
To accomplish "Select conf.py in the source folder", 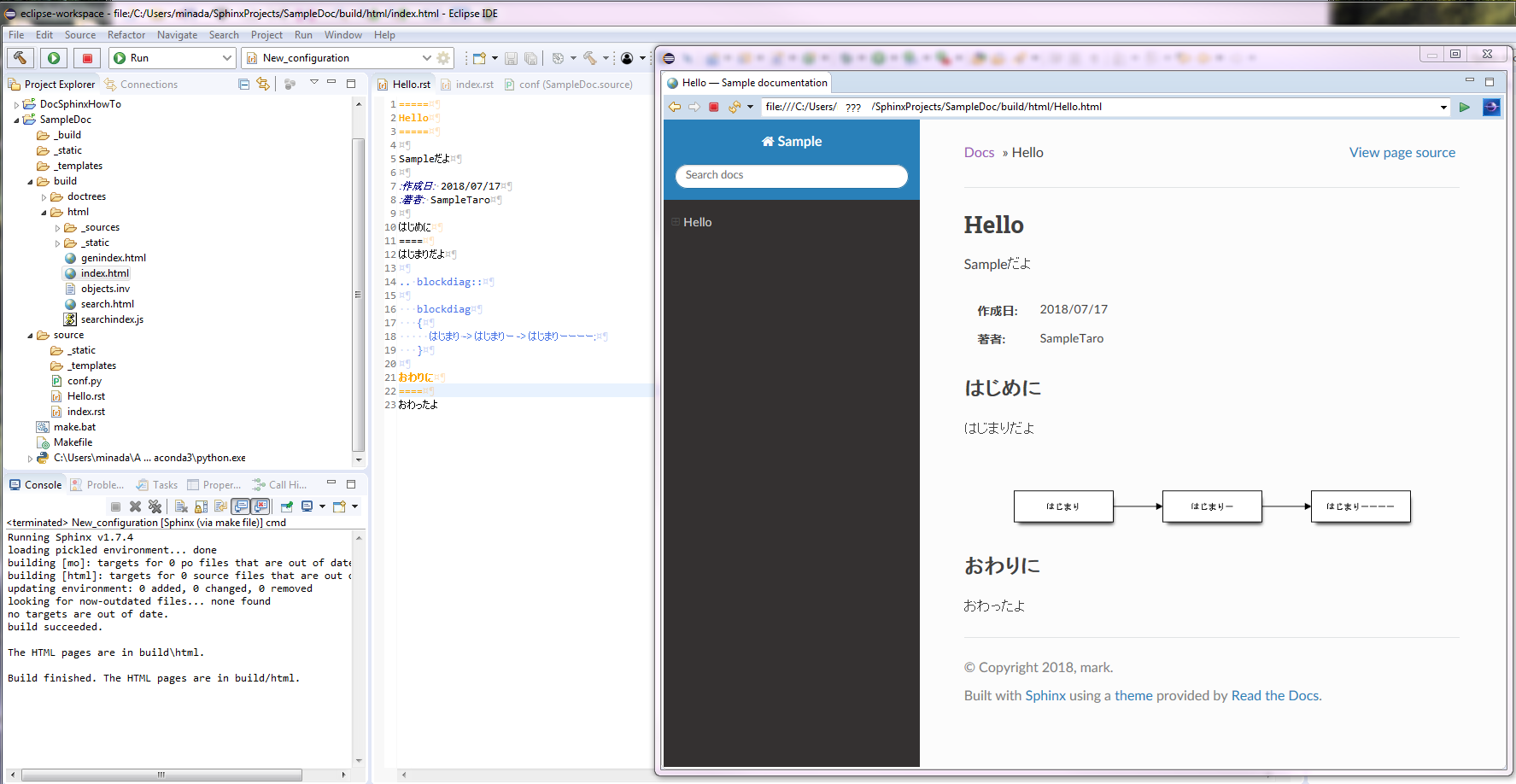I will click(x=76, y=381).
